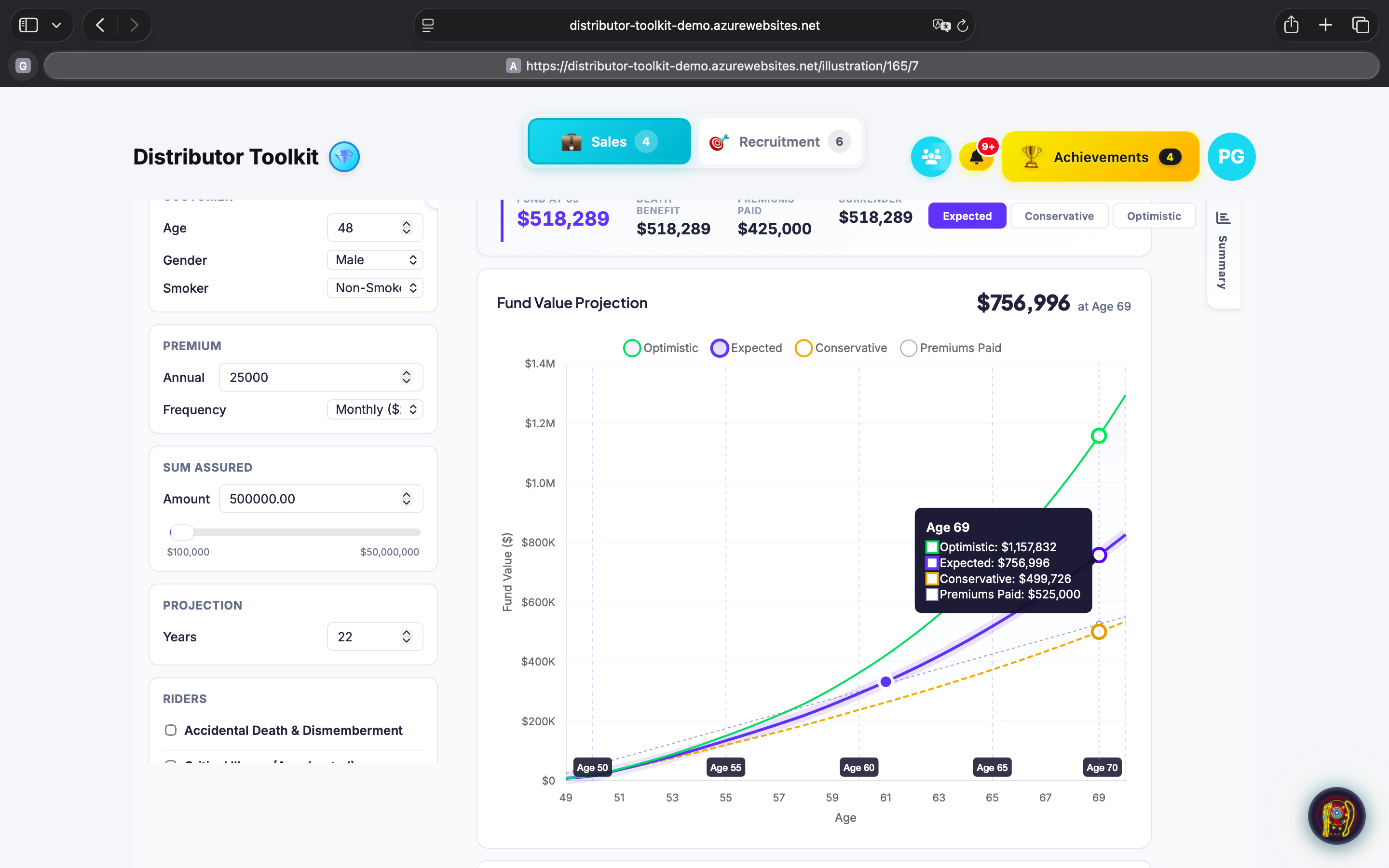This screenshot has width=1389, height=868.
Task: Open the team members icon
Action: coord(931,156)
